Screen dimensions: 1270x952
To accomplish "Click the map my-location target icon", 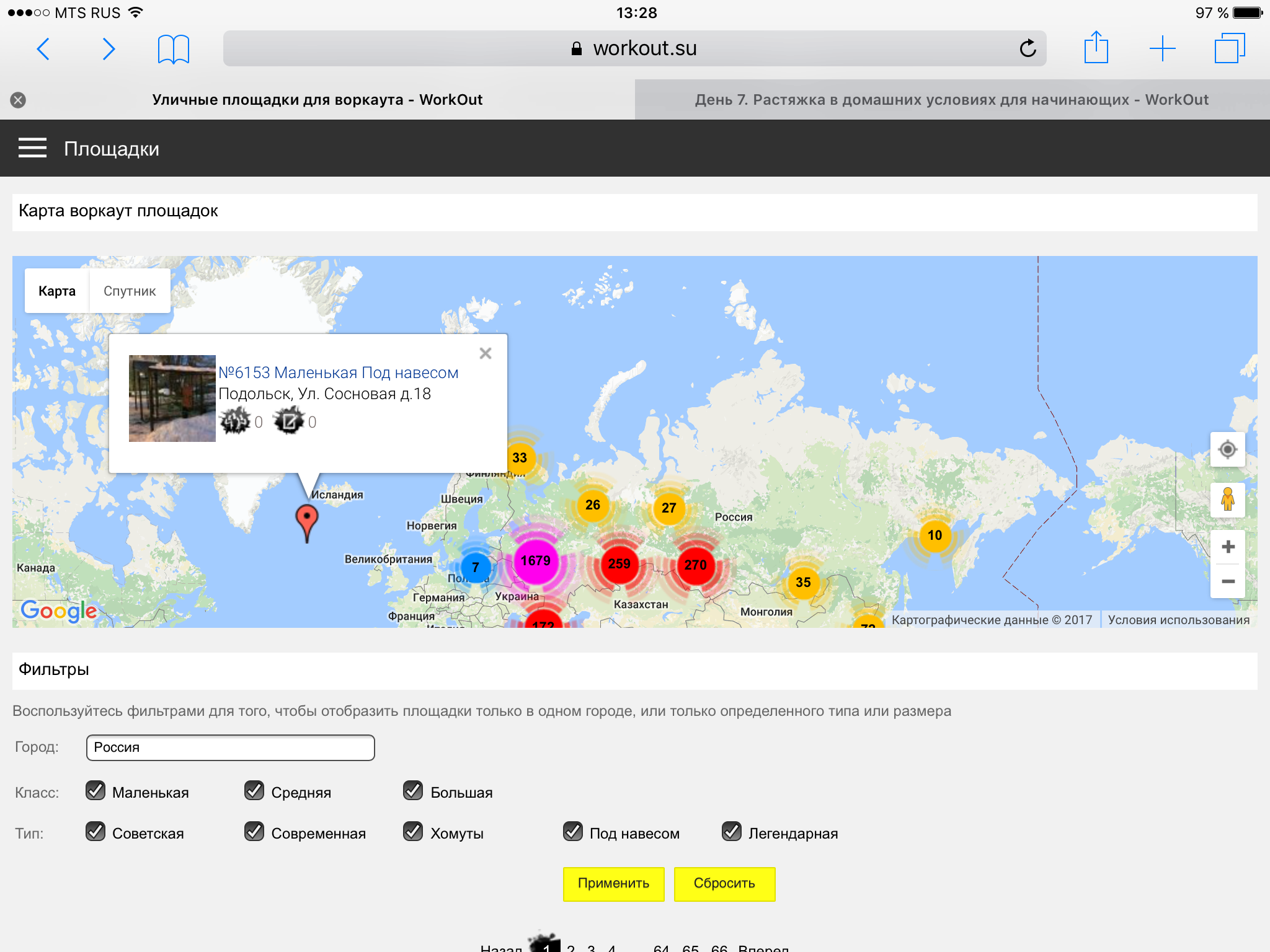I will pyautogui.click(x=1227, y=449).
